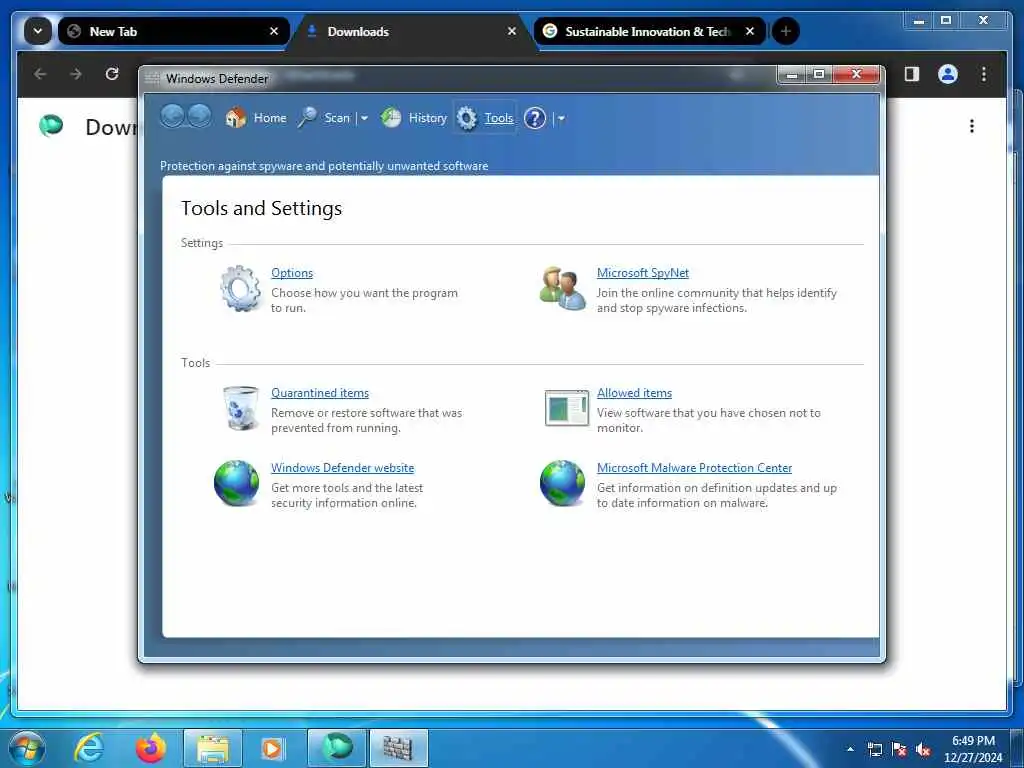Click the Allowed items window icon
The width and height of the screenshot is (1024, 768).
[x=566, y=408]
